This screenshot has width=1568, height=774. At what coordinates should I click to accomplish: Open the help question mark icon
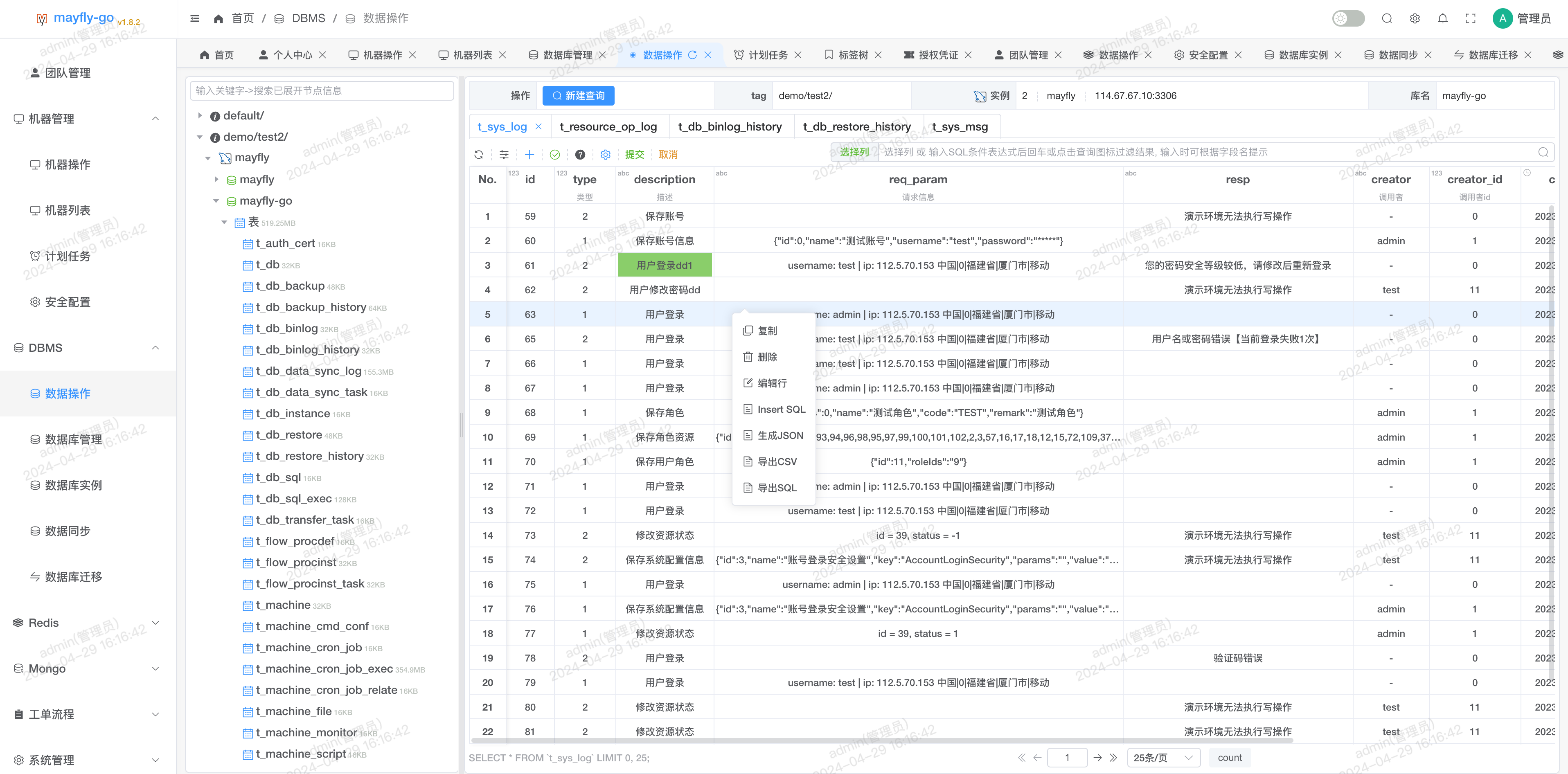click(580, 155)
